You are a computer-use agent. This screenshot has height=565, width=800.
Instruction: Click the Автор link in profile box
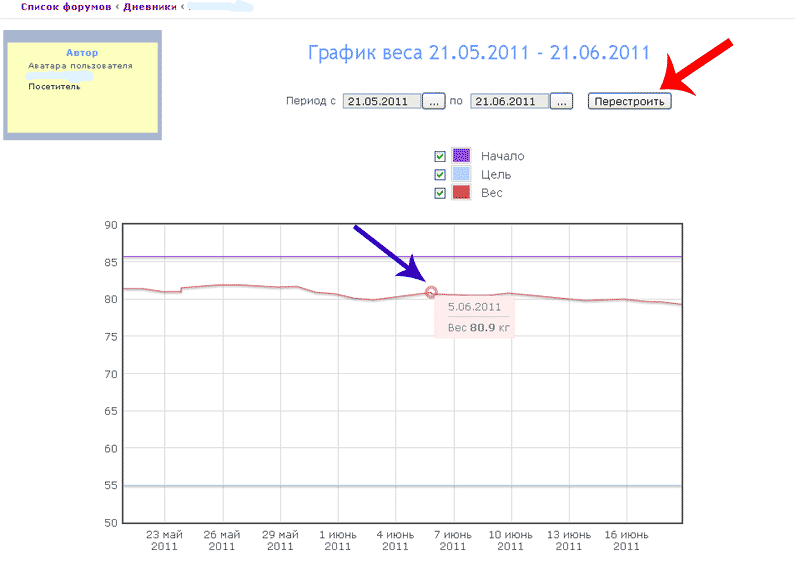[x=82, y=52]
